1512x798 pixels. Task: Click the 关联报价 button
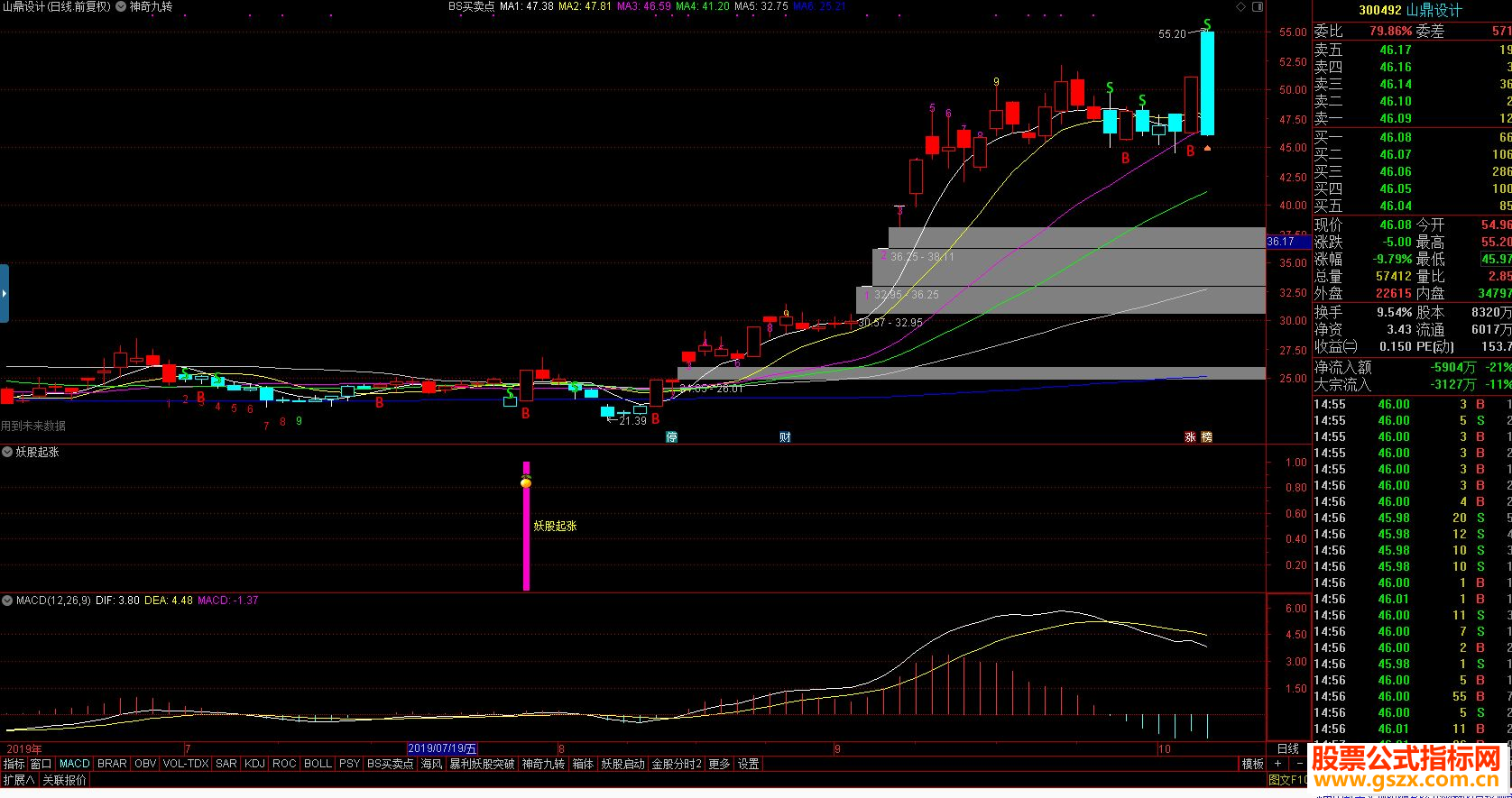pyautogui.click(x=65, y=780)
